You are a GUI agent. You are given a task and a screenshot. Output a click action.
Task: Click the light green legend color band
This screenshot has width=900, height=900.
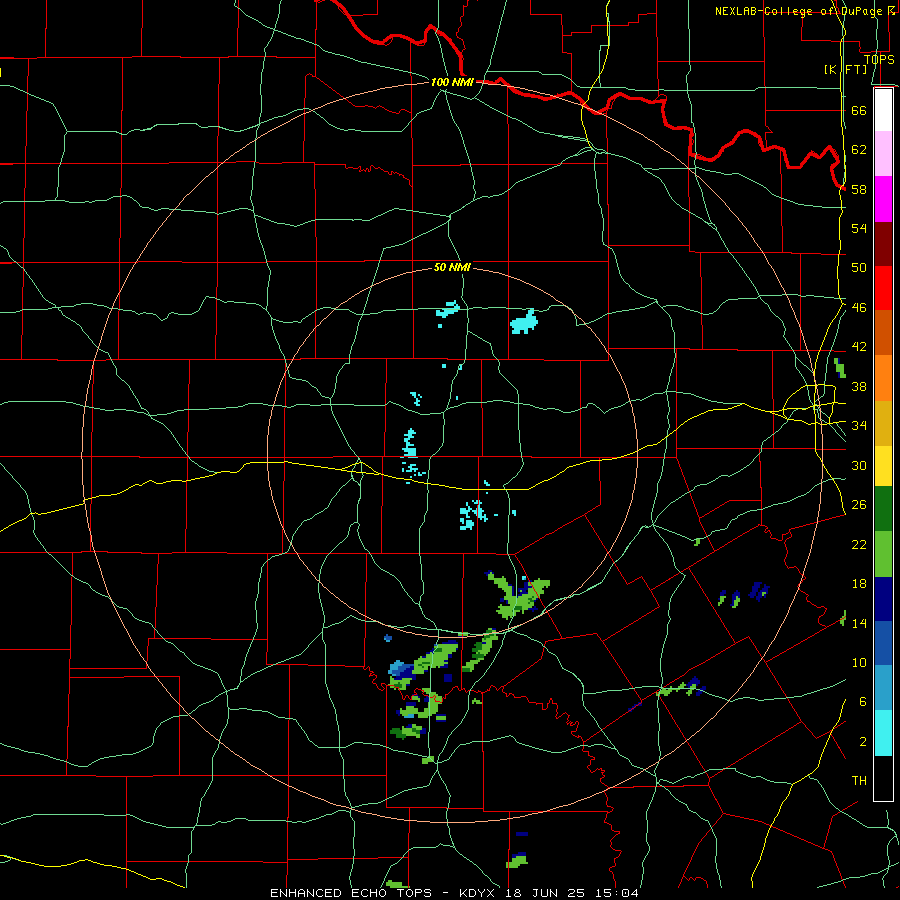click(883, 554)
